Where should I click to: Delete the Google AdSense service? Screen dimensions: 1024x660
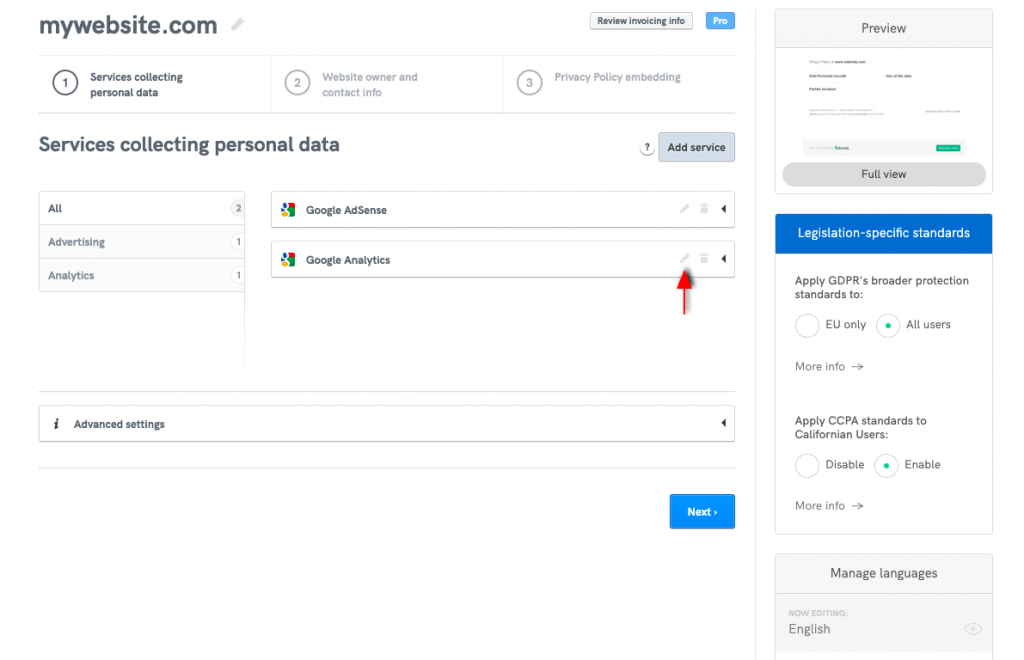(704, 209)
